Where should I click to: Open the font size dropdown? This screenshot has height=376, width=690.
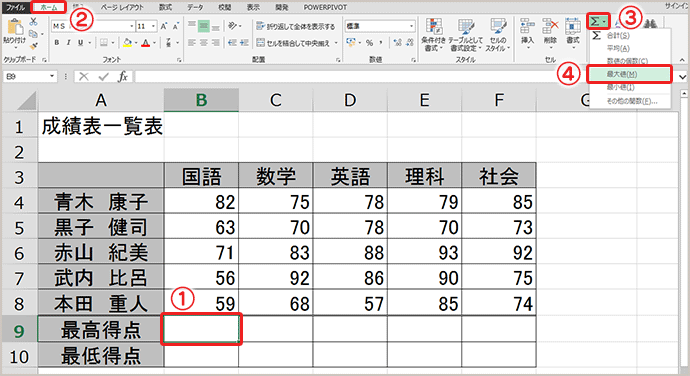153,26
